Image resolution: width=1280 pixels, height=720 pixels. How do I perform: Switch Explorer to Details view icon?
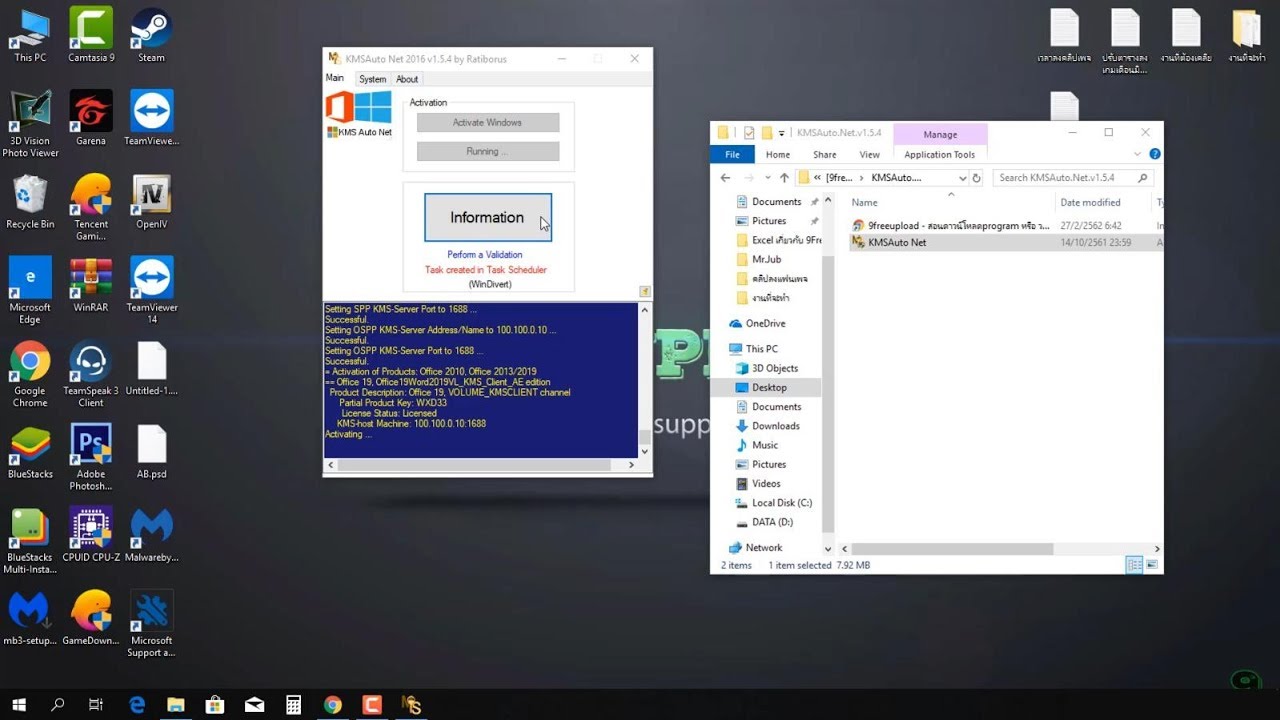pyautogui.click(x=1134, y=565)
